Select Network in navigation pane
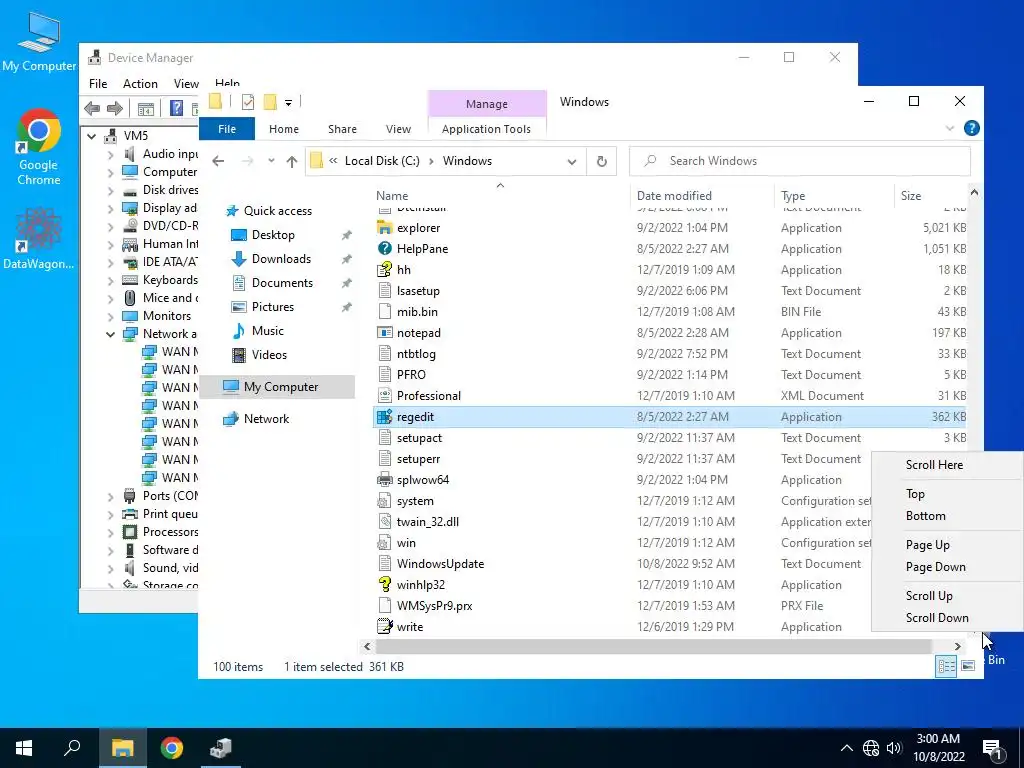The width and height of the screenshot is (1024, 768). point(266,419)
